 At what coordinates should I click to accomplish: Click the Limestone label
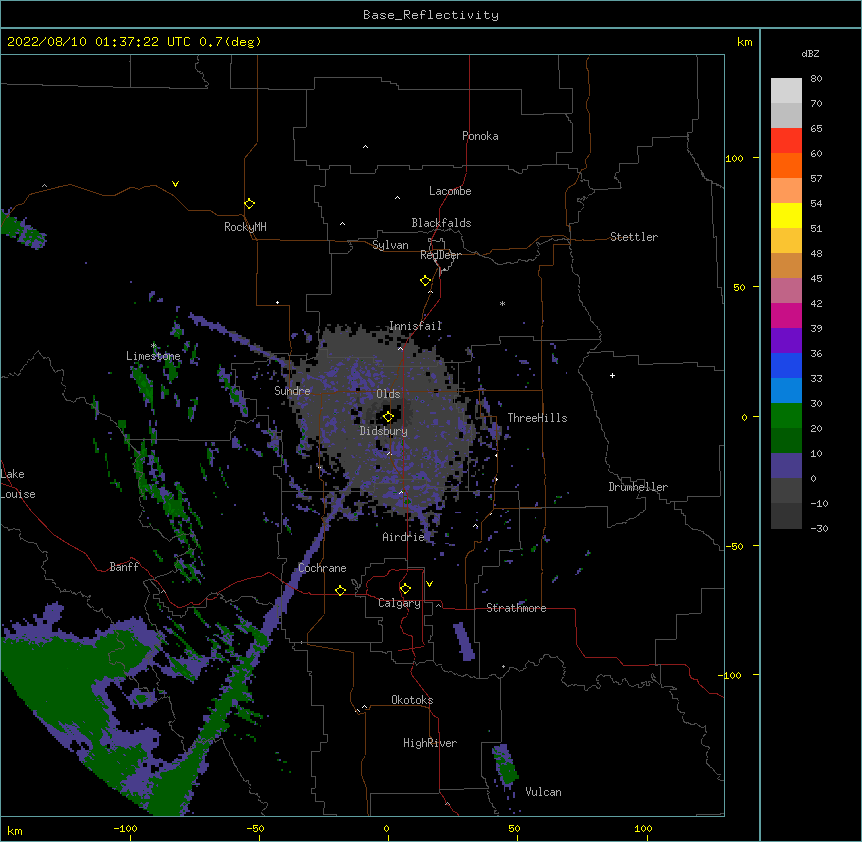coord(153,356)
